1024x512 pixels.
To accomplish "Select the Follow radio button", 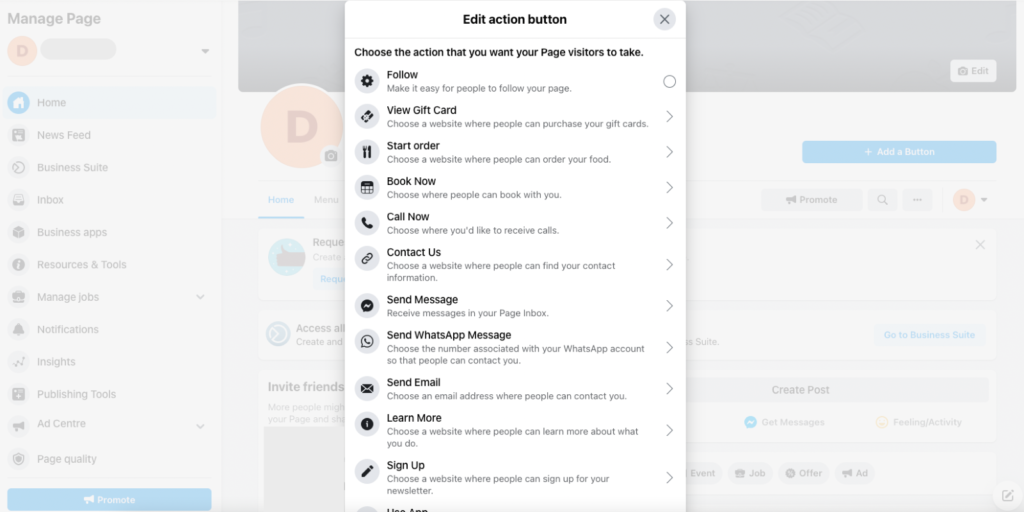I will [x=669, y=82].
